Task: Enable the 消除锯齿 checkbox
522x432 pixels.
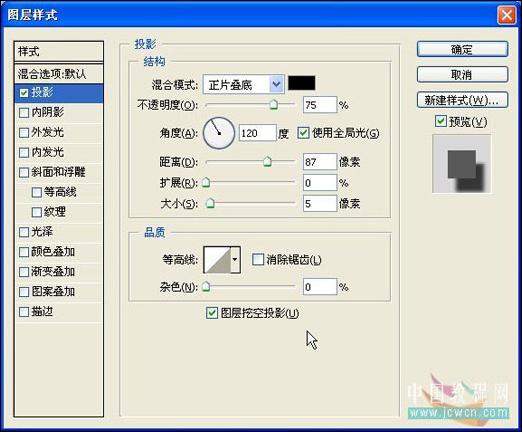Action: (x=258, y=259)
